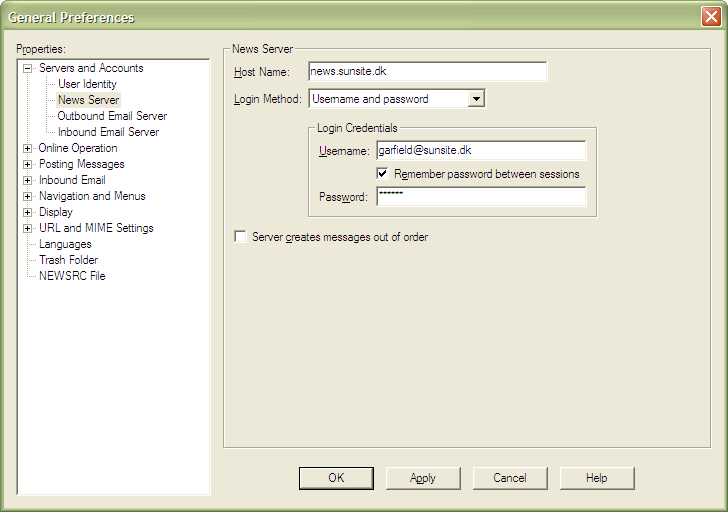Expand the Navigation and Menus node
The image size is (728, 512).
tap(28, 196)
